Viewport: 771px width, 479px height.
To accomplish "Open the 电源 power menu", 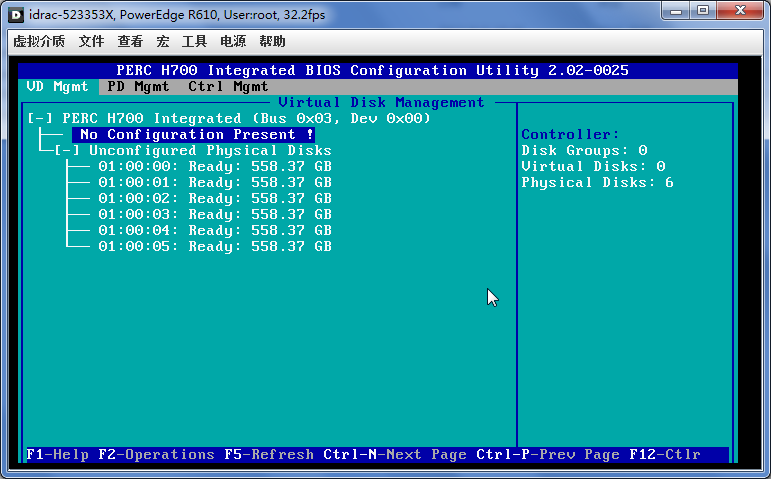I will click(x=232, y=41).
